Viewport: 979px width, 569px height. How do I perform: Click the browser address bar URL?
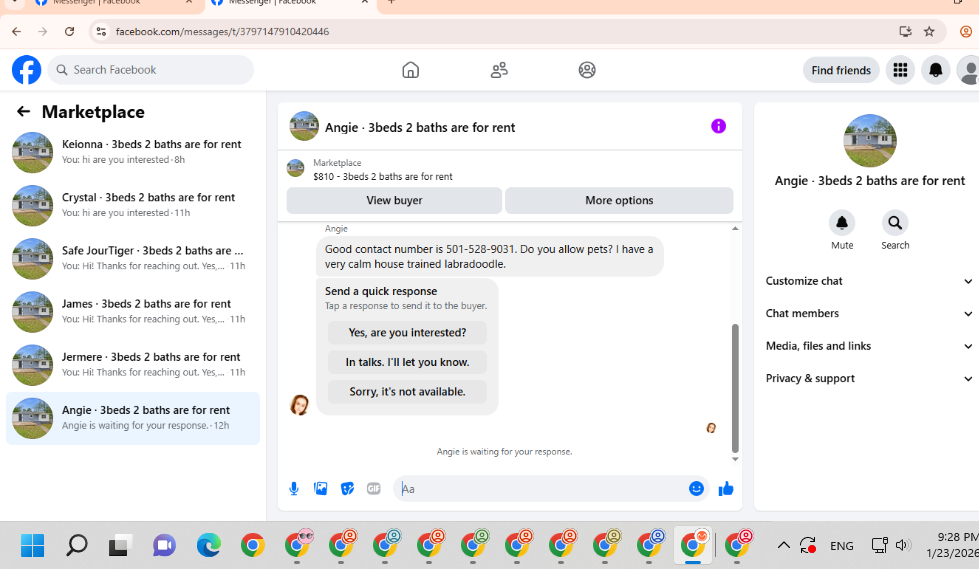222,31
